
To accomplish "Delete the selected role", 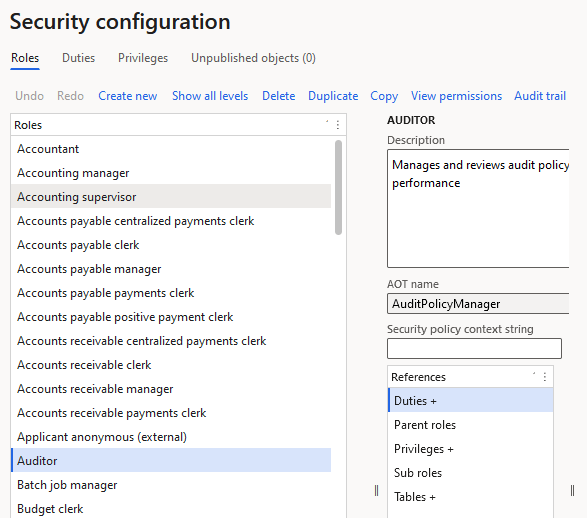I will pos(279,96).
